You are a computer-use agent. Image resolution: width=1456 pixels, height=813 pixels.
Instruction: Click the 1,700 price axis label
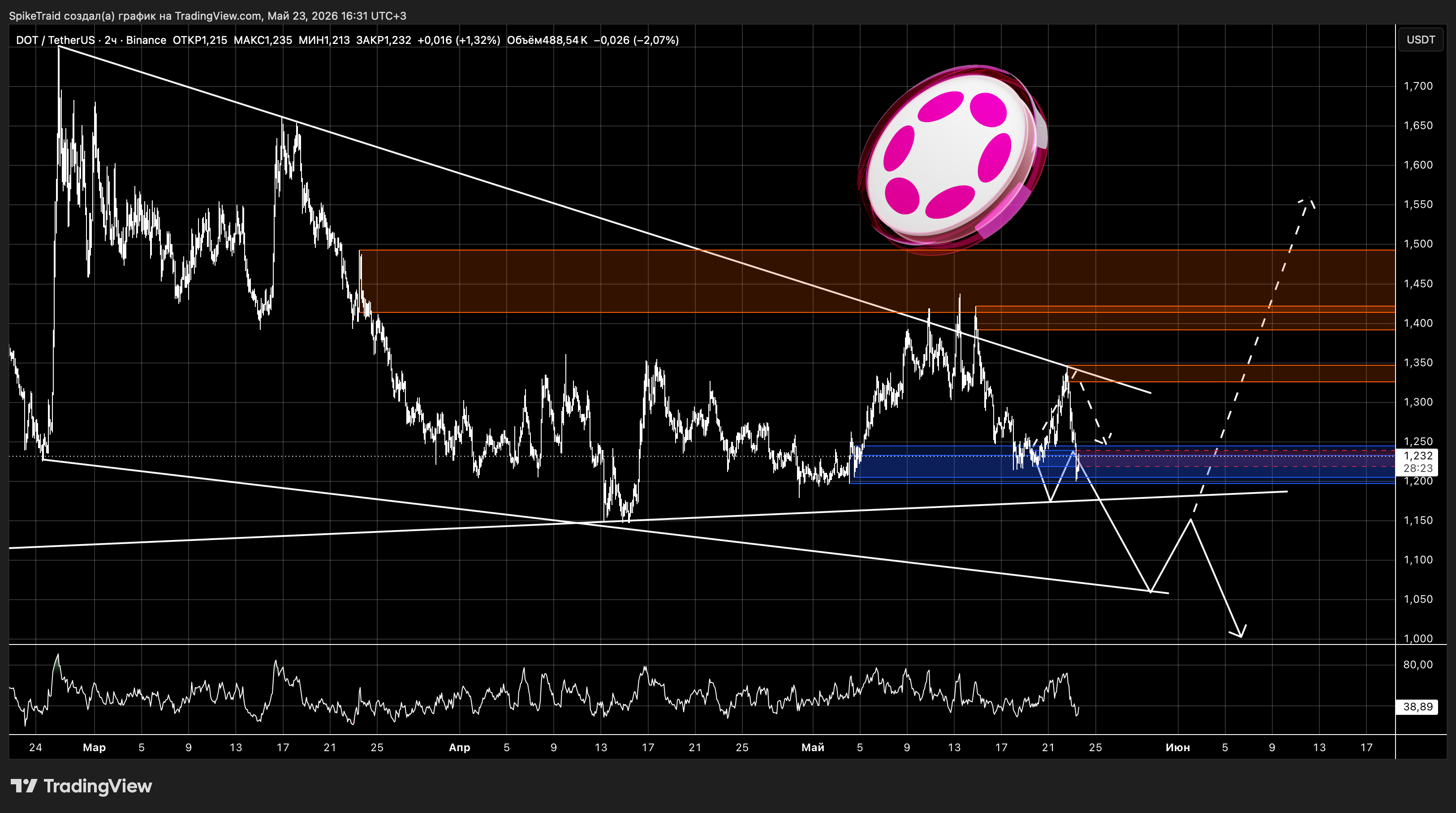(x=1418, y=86)
